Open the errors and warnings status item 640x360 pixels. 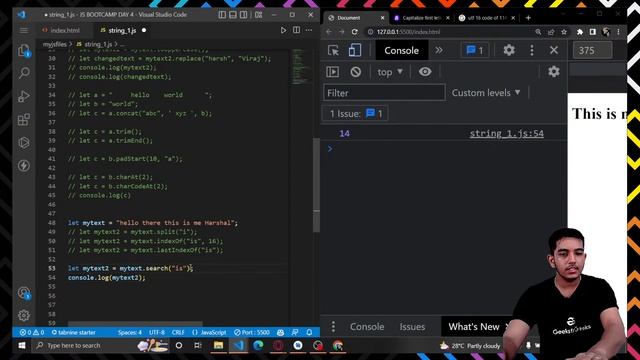click(32, 332)
